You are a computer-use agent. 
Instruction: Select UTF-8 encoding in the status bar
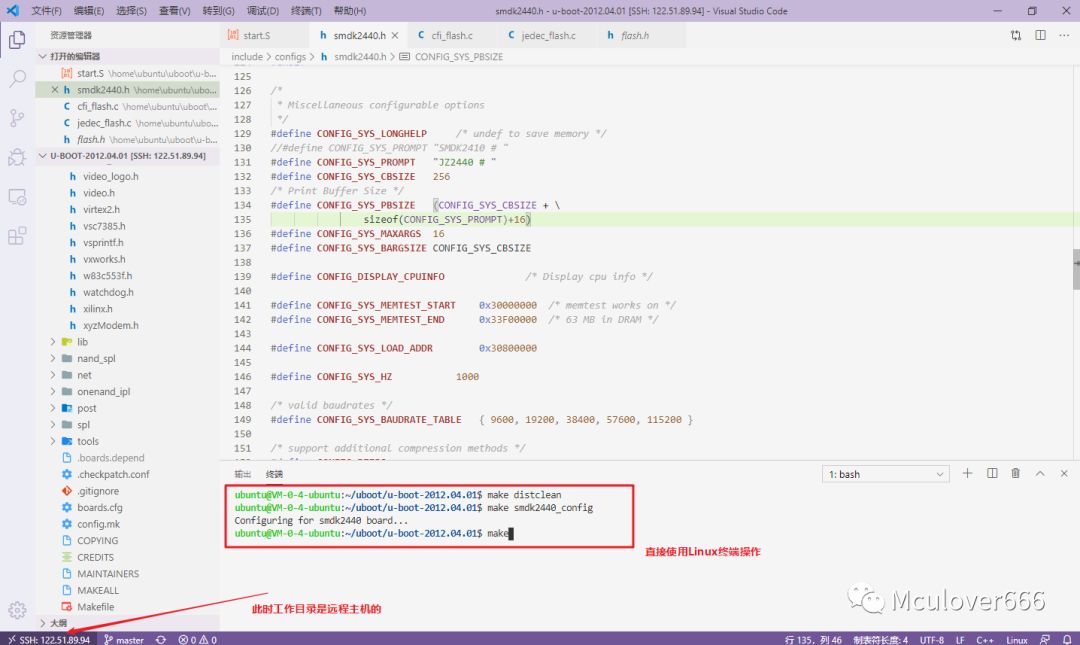click(x=931, y=639)
